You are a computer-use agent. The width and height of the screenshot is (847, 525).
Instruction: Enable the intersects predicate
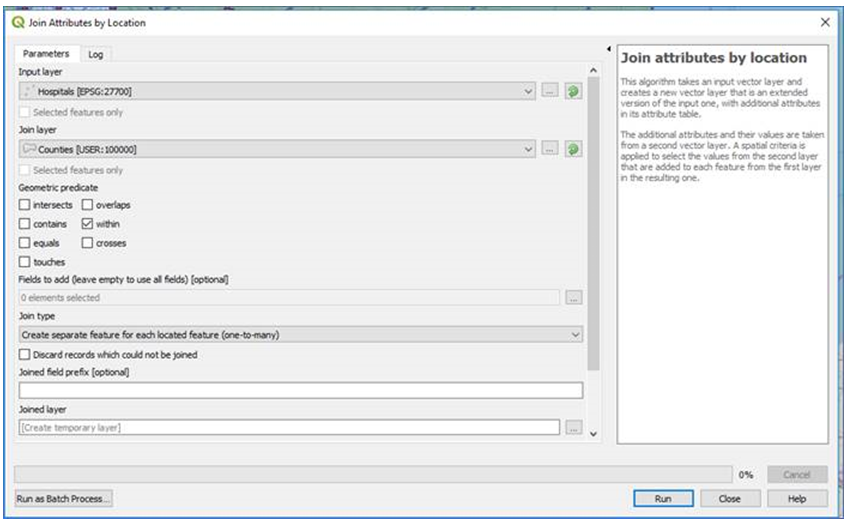coord(24,205)
